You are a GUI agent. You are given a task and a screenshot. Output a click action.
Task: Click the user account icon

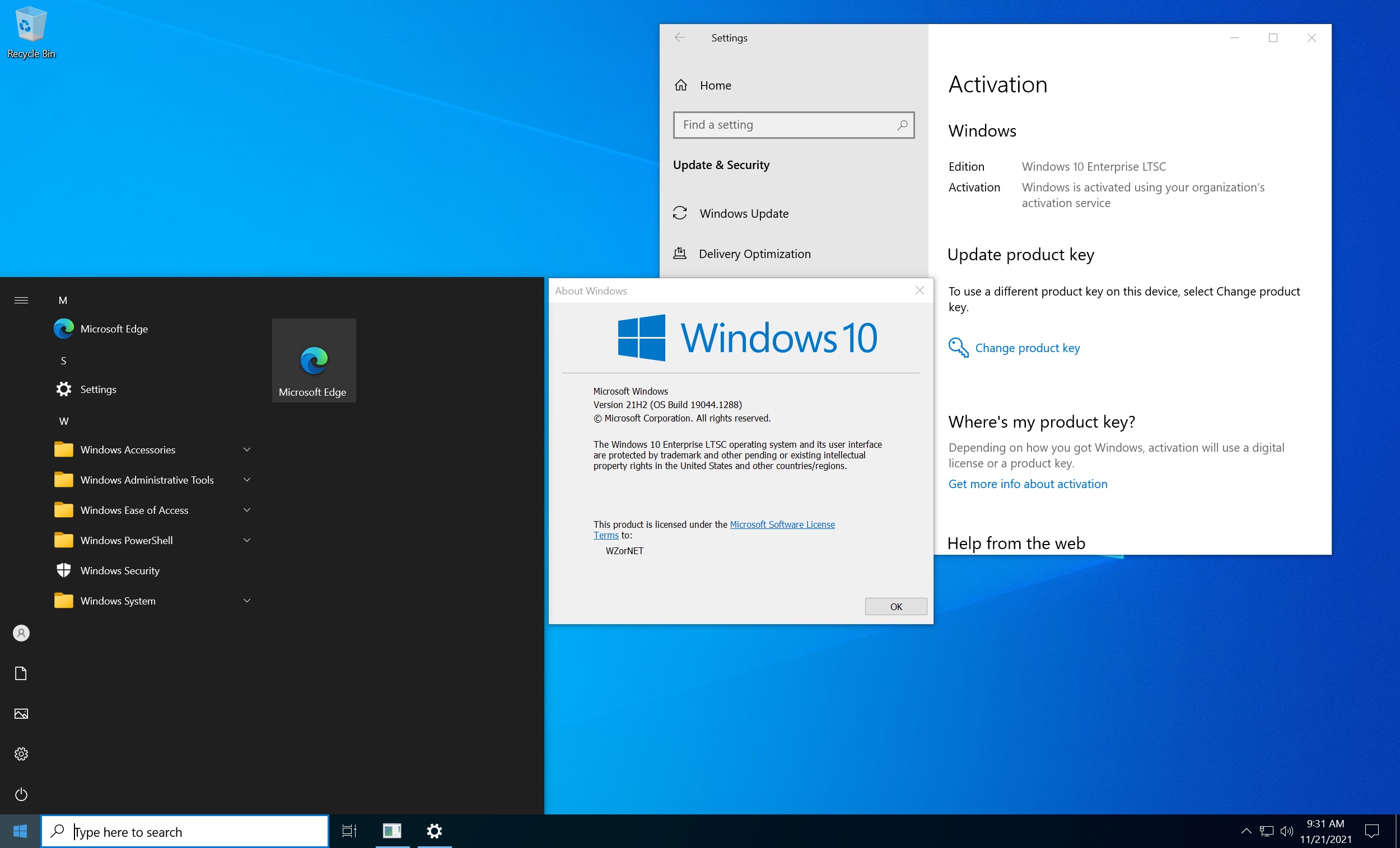(x=21, y=633)
